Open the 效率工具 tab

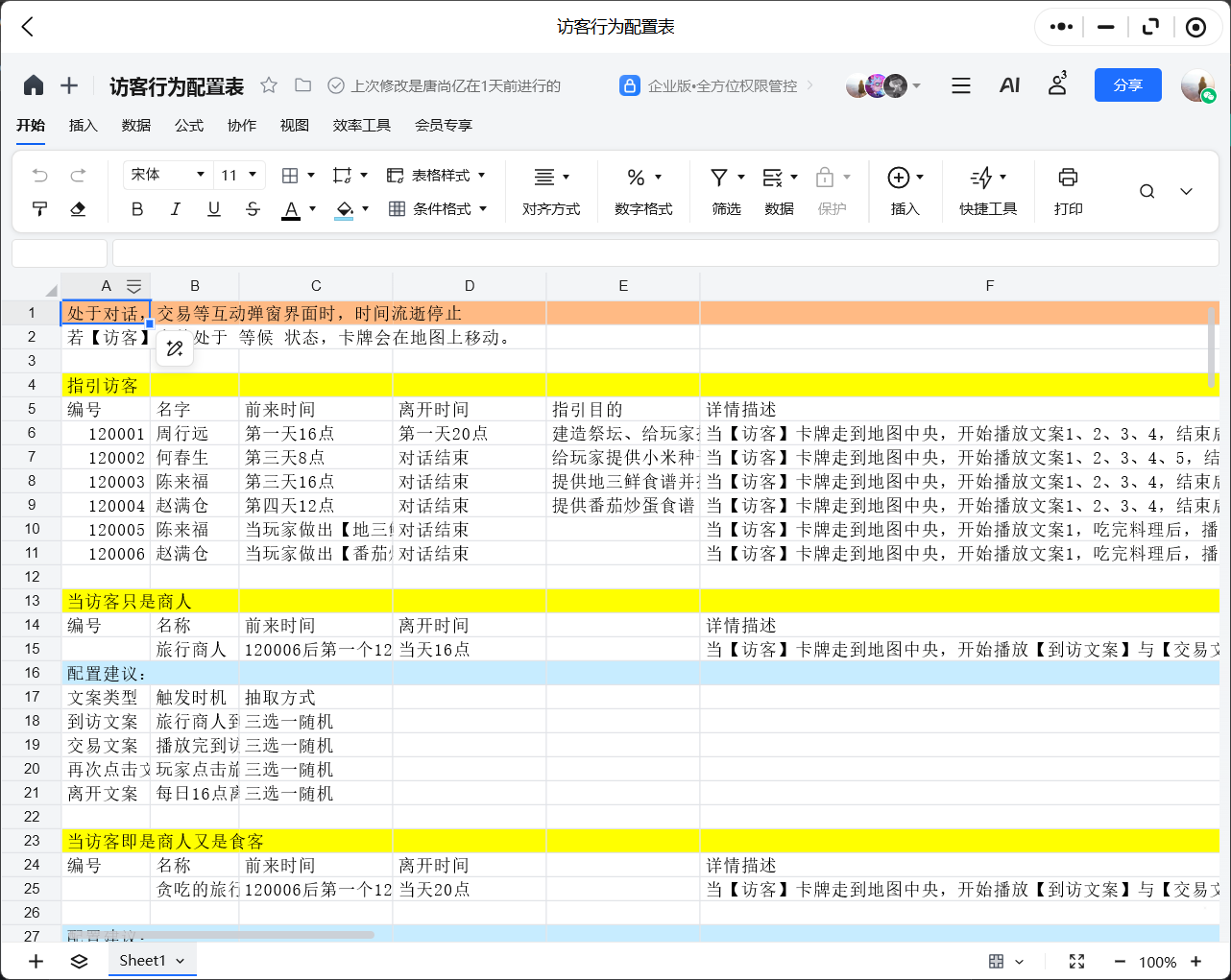(362, 125)
